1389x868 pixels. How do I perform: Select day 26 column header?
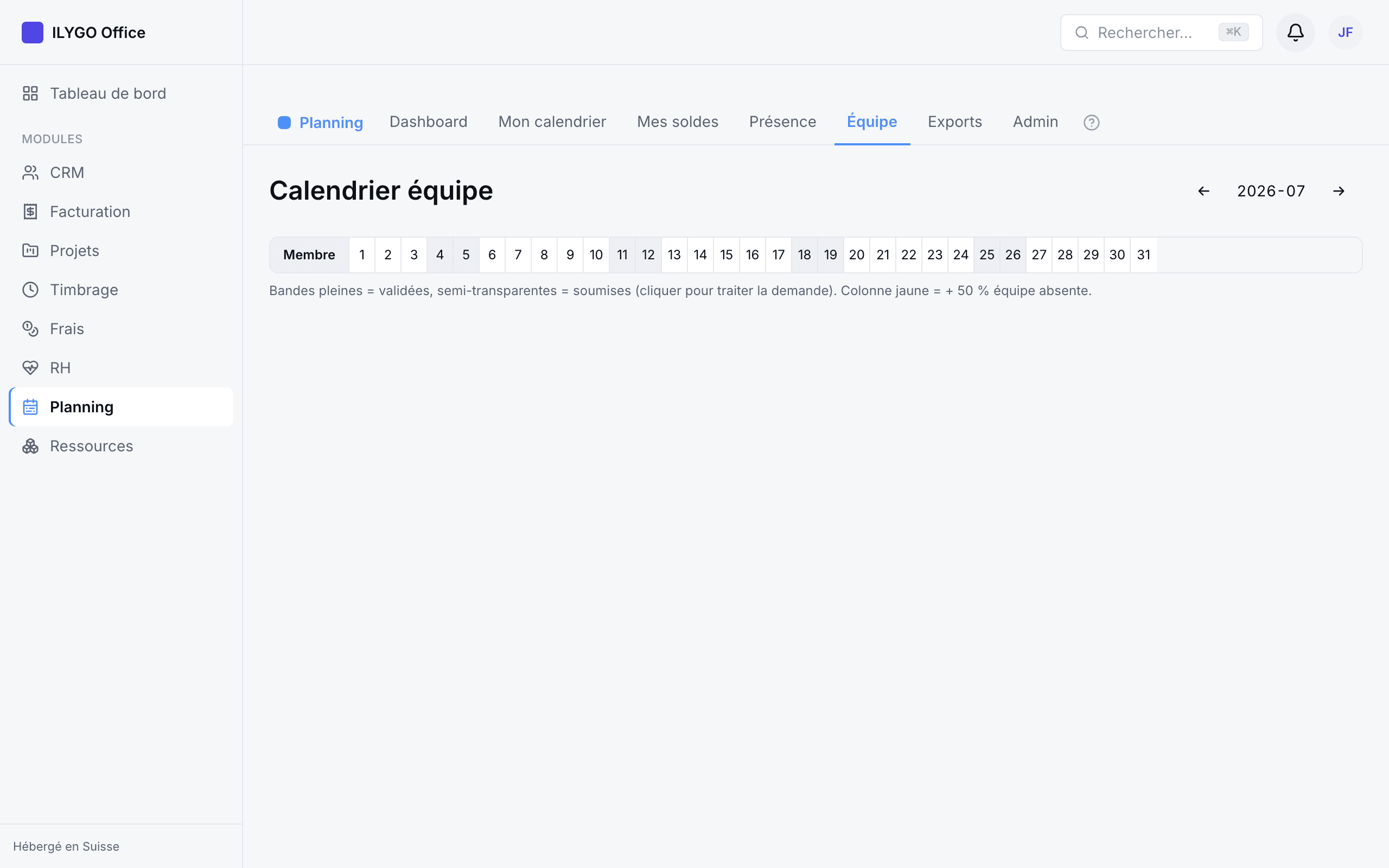(1012, 254)
